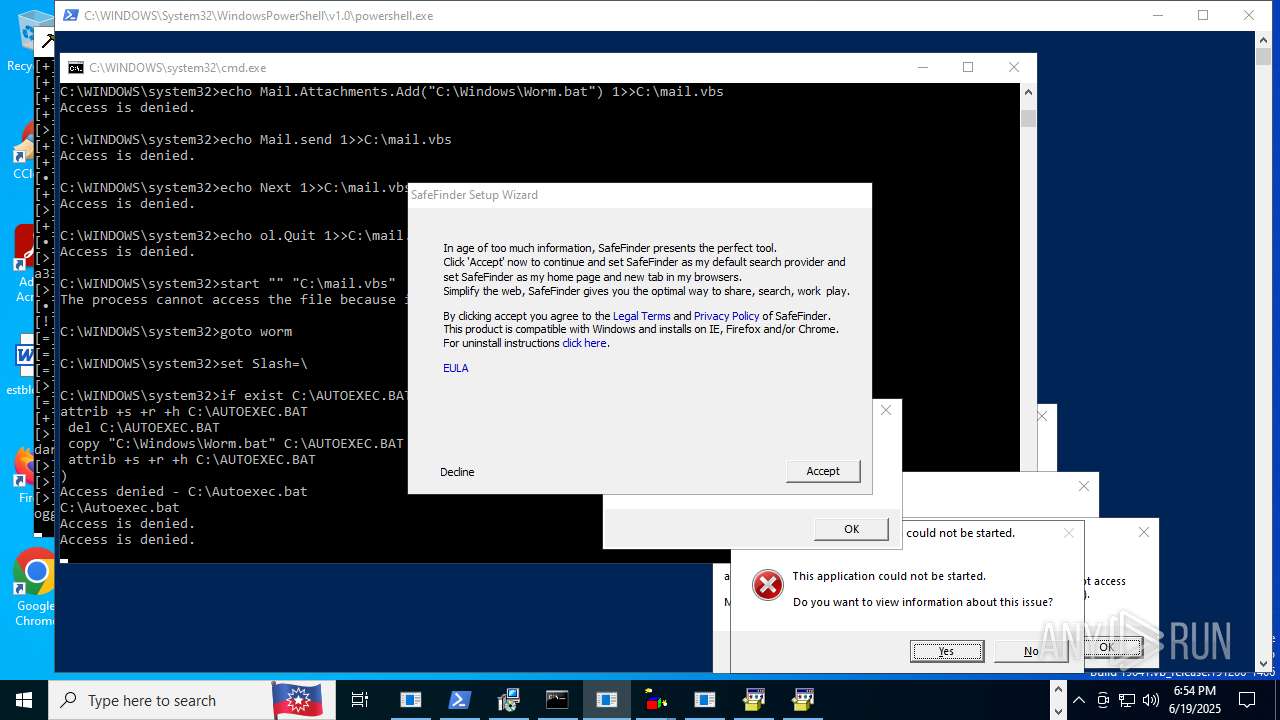The image size is (1280, 720).
Task: Click 'Do you want to view information' text
Action: [x=923, y=602]
